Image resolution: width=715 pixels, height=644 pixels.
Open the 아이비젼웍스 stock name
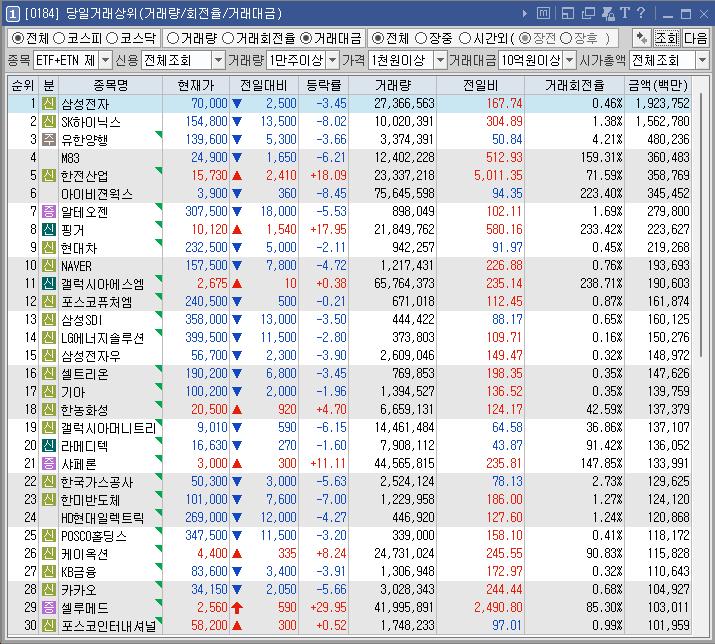tap(97, 194)
